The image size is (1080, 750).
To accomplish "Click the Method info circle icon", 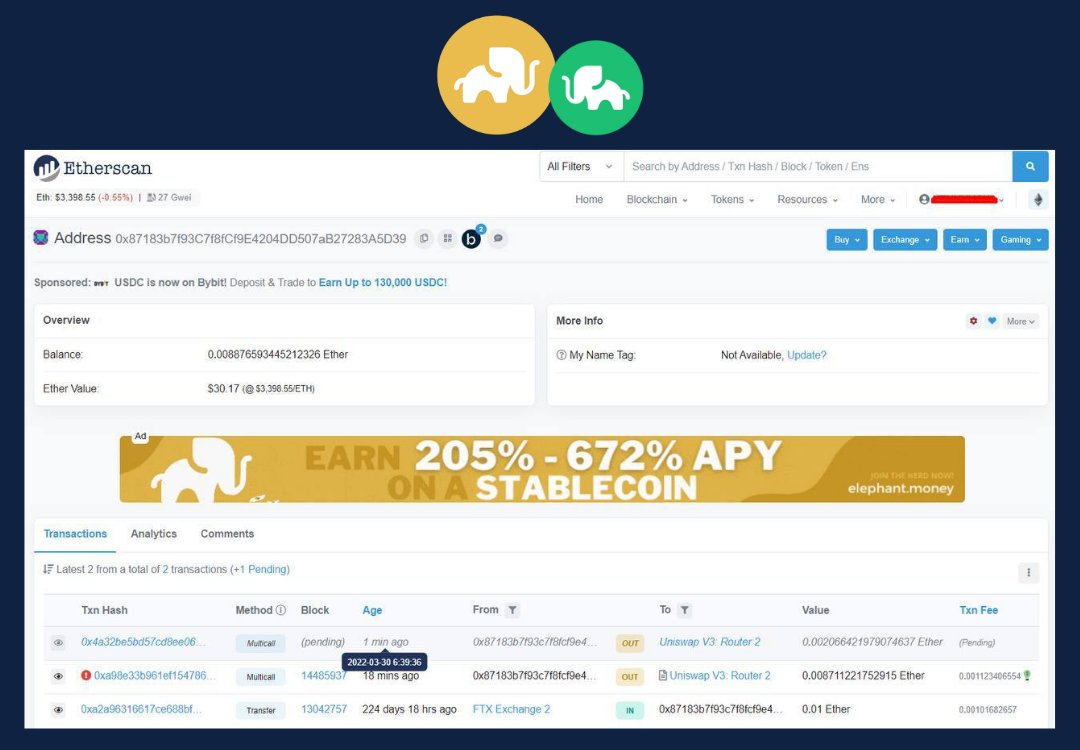I will point(281,610).
